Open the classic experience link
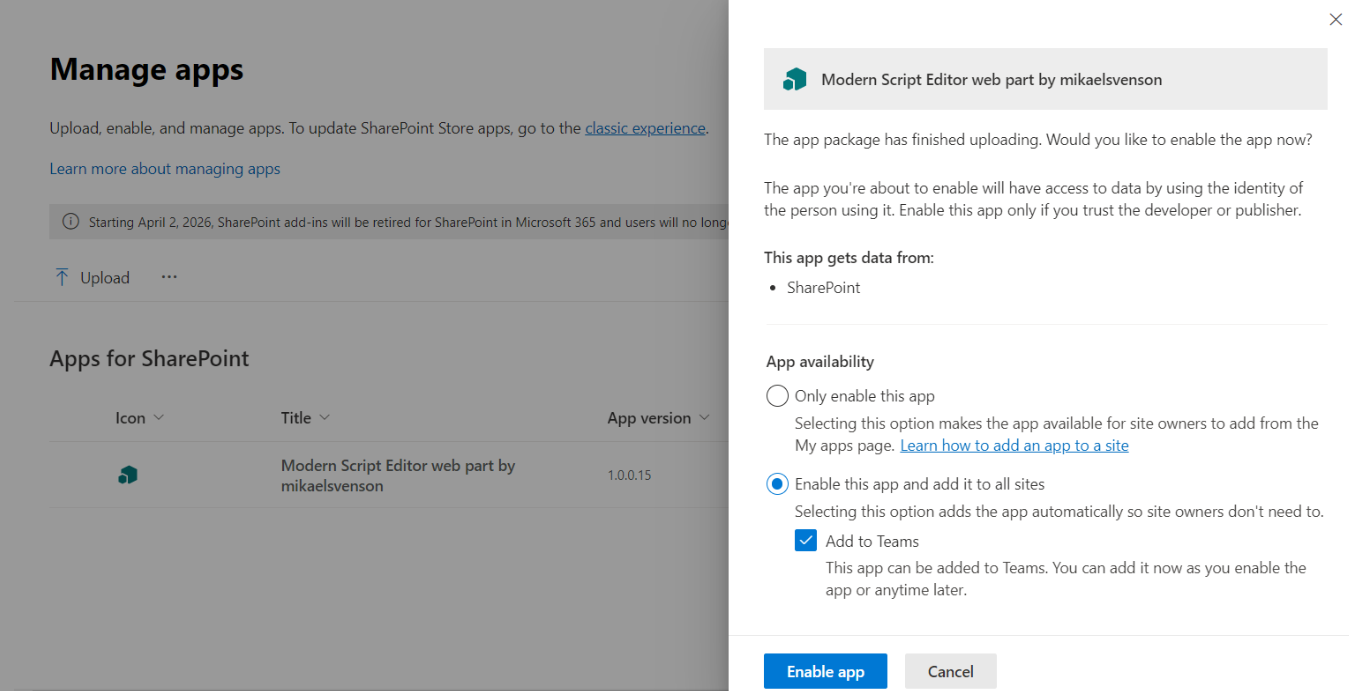 644,128
